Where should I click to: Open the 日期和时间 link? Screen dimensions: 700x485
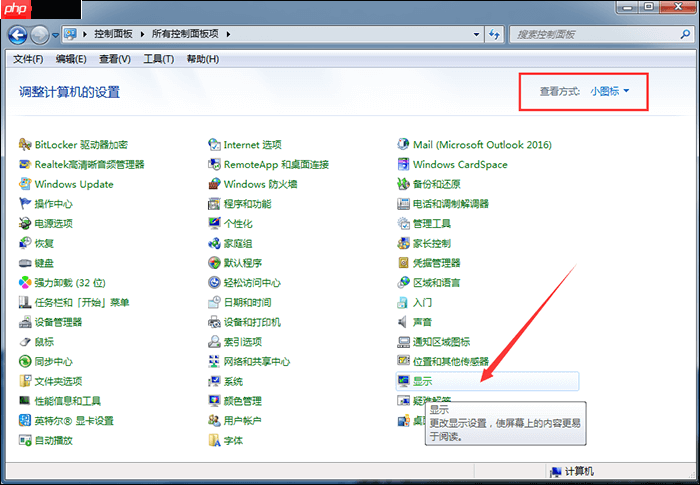247,302
